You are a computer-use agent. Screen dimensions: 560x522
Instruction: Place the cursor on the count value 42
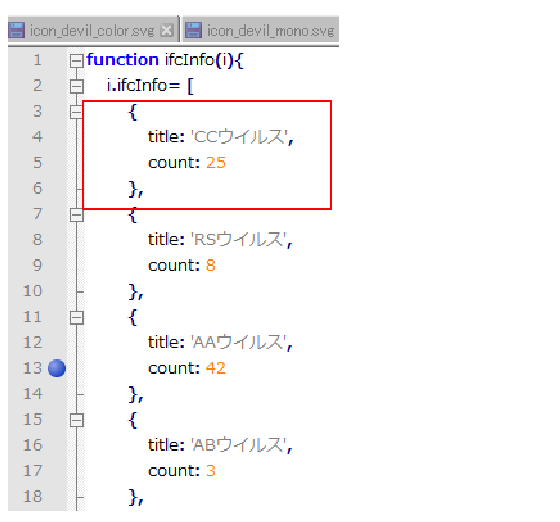point(216,368)
